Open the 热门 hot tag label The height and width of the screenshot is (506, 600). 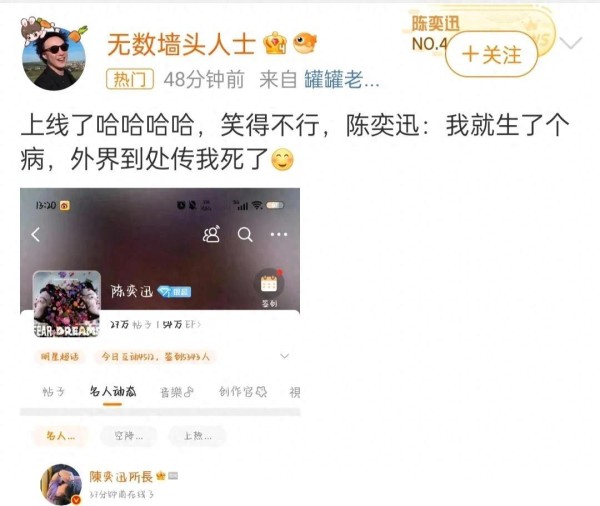pos(130,79)
